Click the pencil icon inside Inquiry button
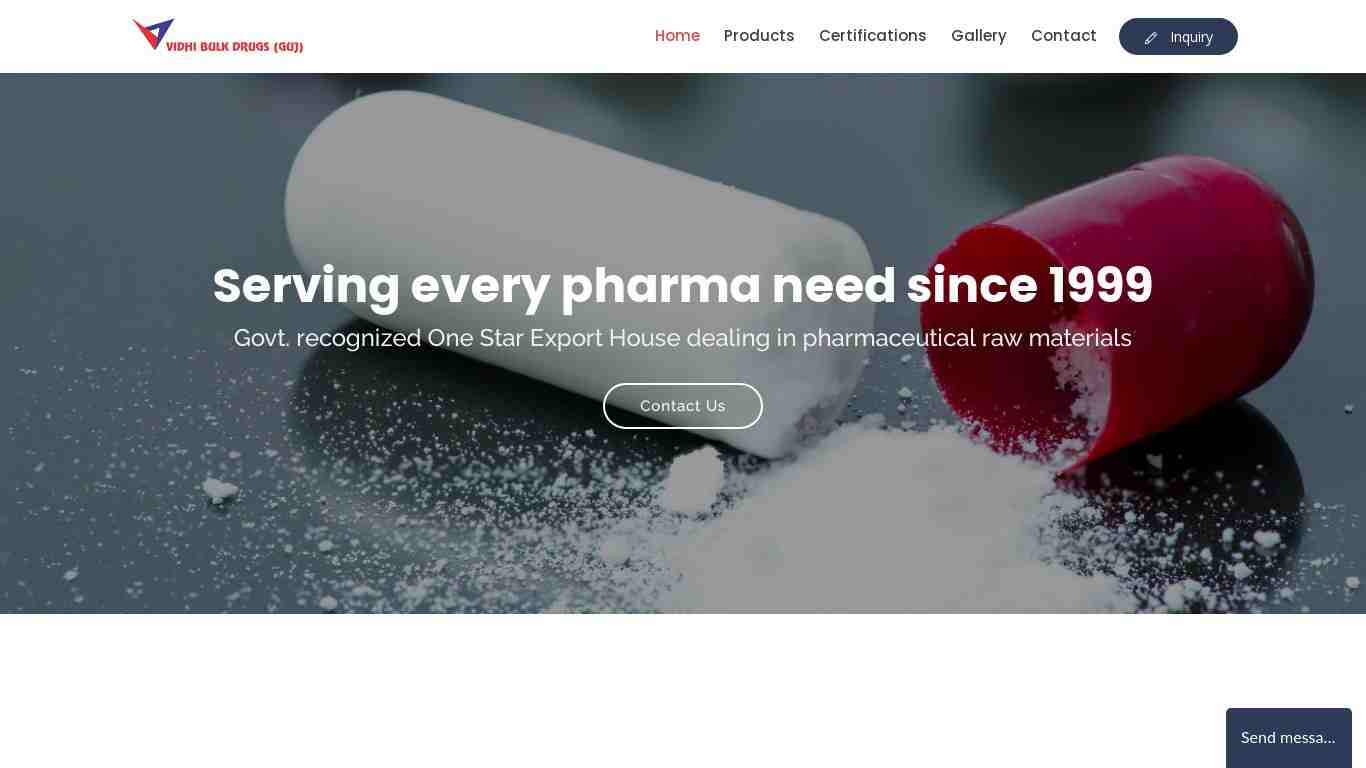 pos(1151,38)
